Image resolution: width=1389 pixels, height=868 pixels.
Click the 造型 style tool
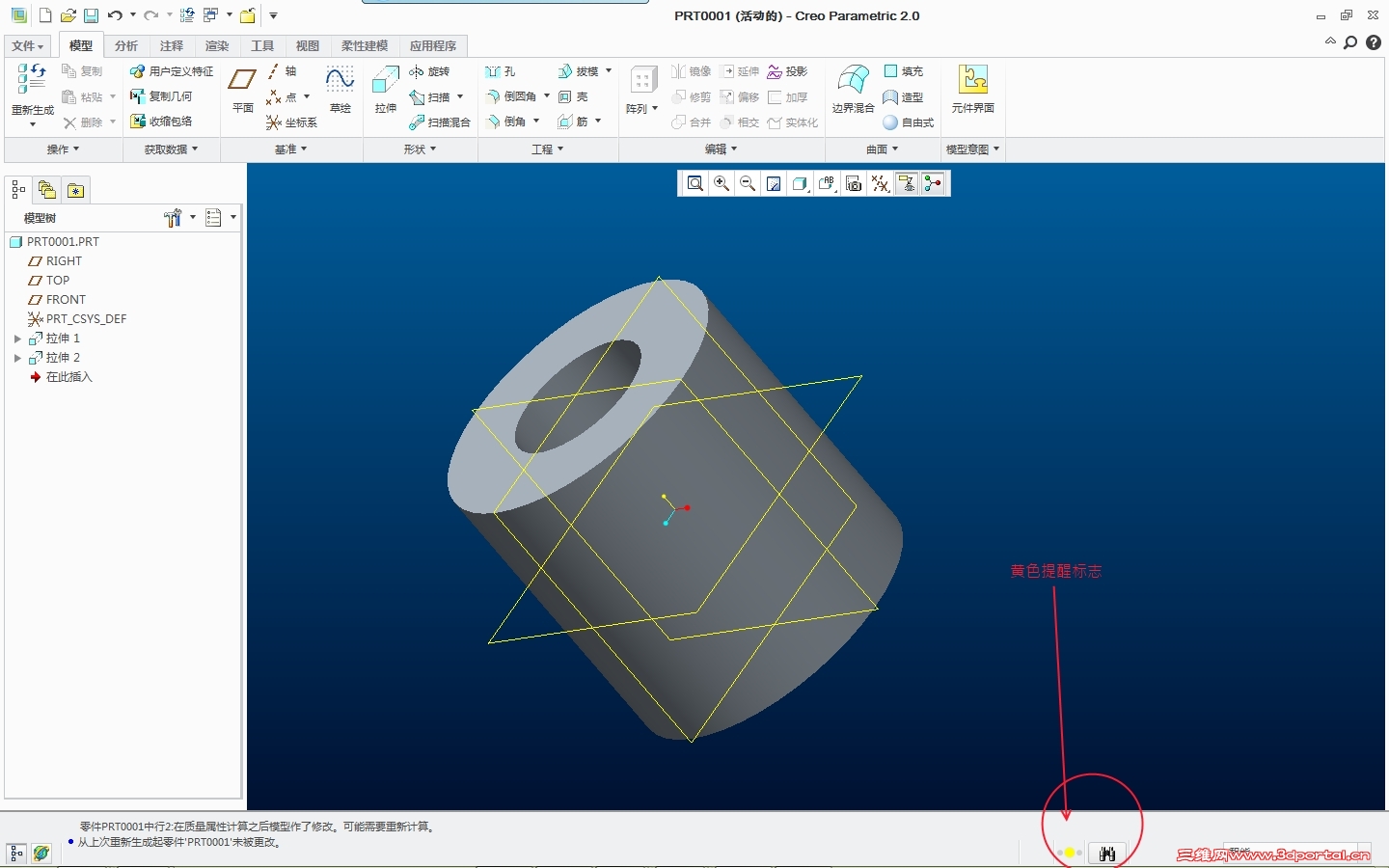pos(904,97)
